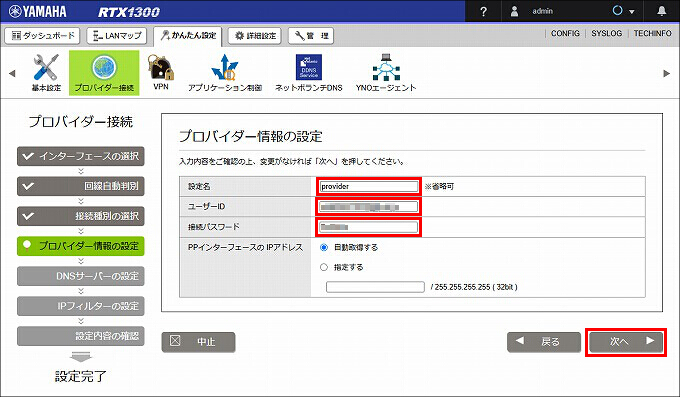Click the IPフィルターの設定 step
Image resolution: width=680 pixels, height=397 pixels.
81,306
